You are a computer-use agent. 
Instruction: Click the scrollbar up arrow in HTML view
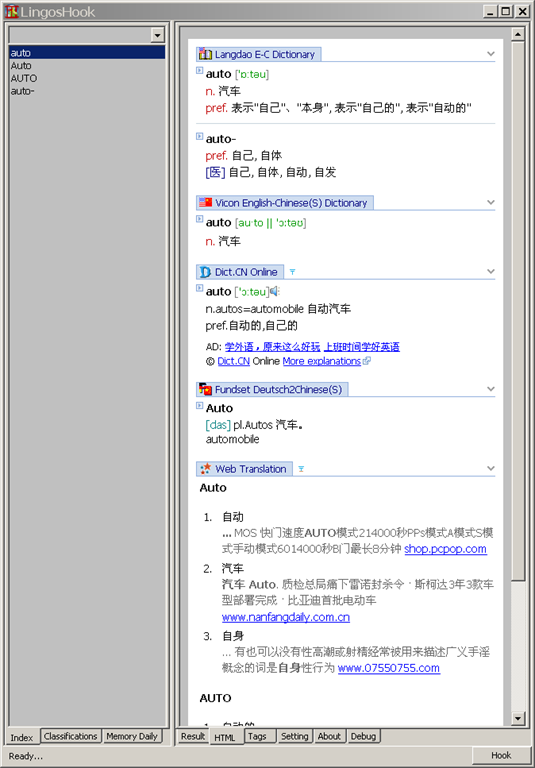[x=518, y=34]
